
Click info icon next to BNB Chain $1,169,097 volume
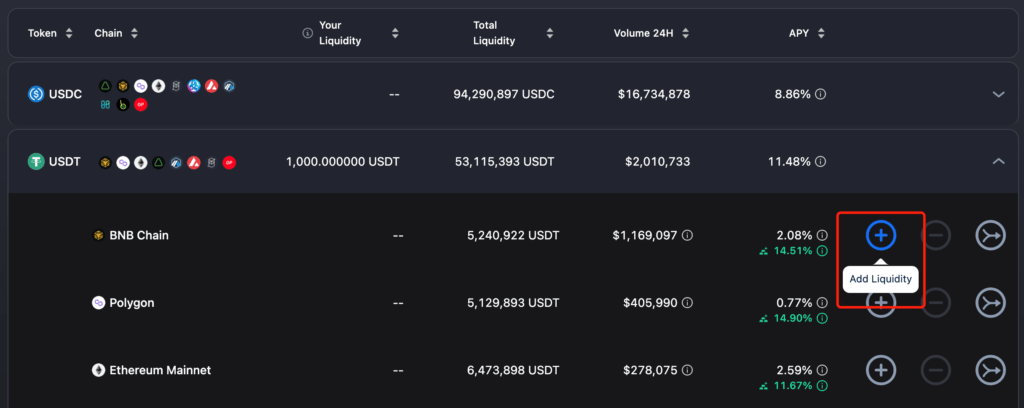pyautogui.click(x=687, y=235)
